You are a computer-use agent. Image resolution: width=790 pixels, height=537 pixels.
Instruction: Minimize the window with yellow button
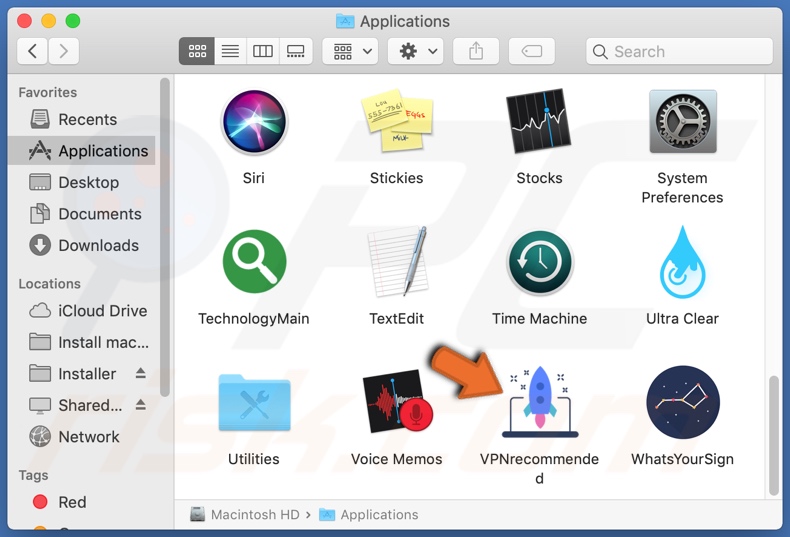[x=48, y=21]
